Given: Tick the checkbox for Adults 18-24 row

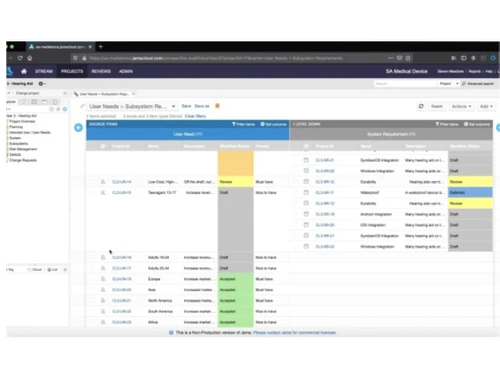Looking at the screenshot, I should tap(92, 257).
